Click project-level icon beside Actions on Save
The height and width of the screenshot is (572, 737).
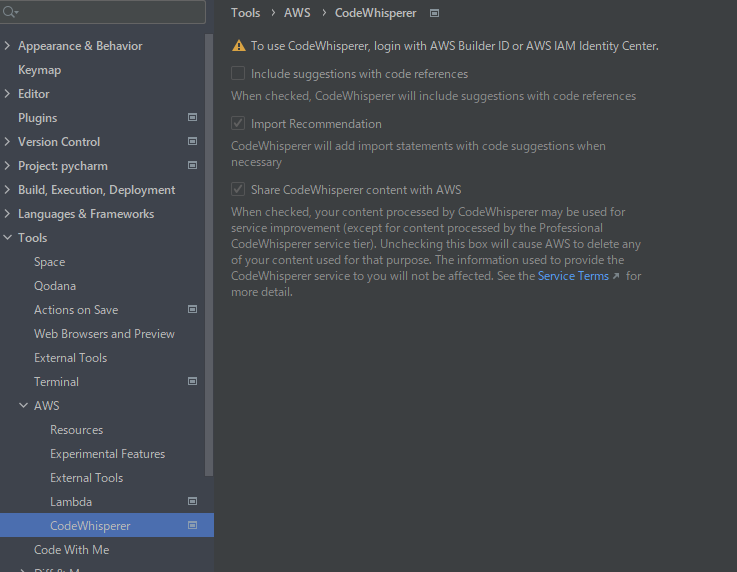pyautogui.click(x=192, y=309)
